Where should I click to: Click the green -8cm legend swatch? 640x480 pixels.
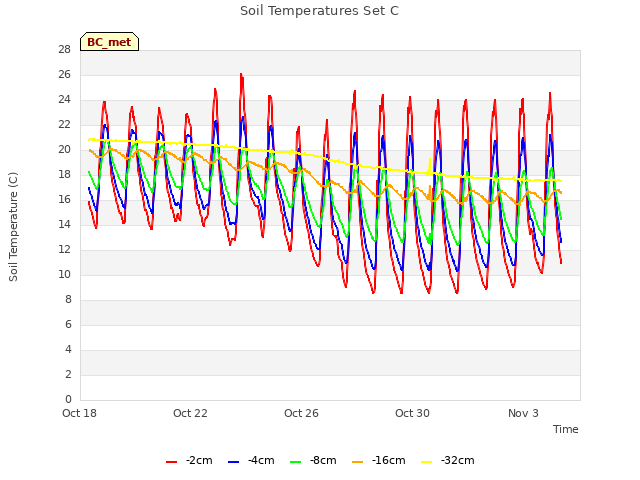[x=296, y=461]
